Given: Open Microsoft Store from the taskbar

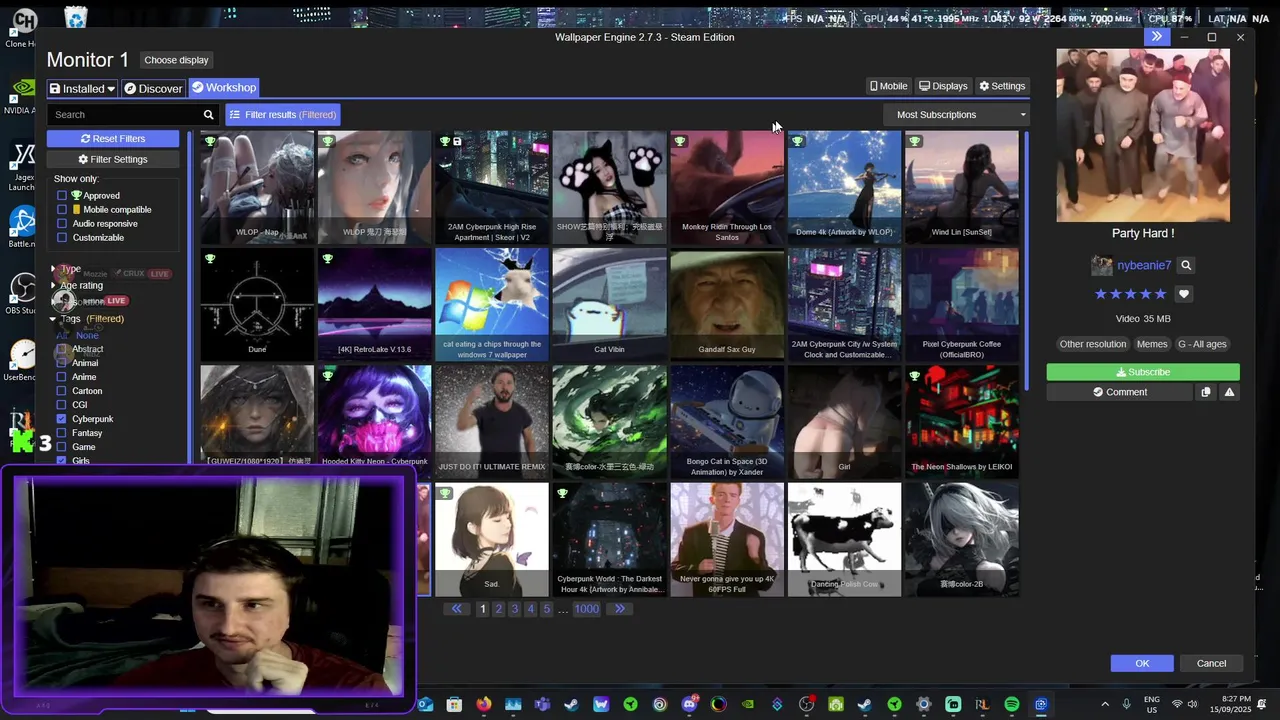Looking at the screenshot, I should [x=454, y=705].
